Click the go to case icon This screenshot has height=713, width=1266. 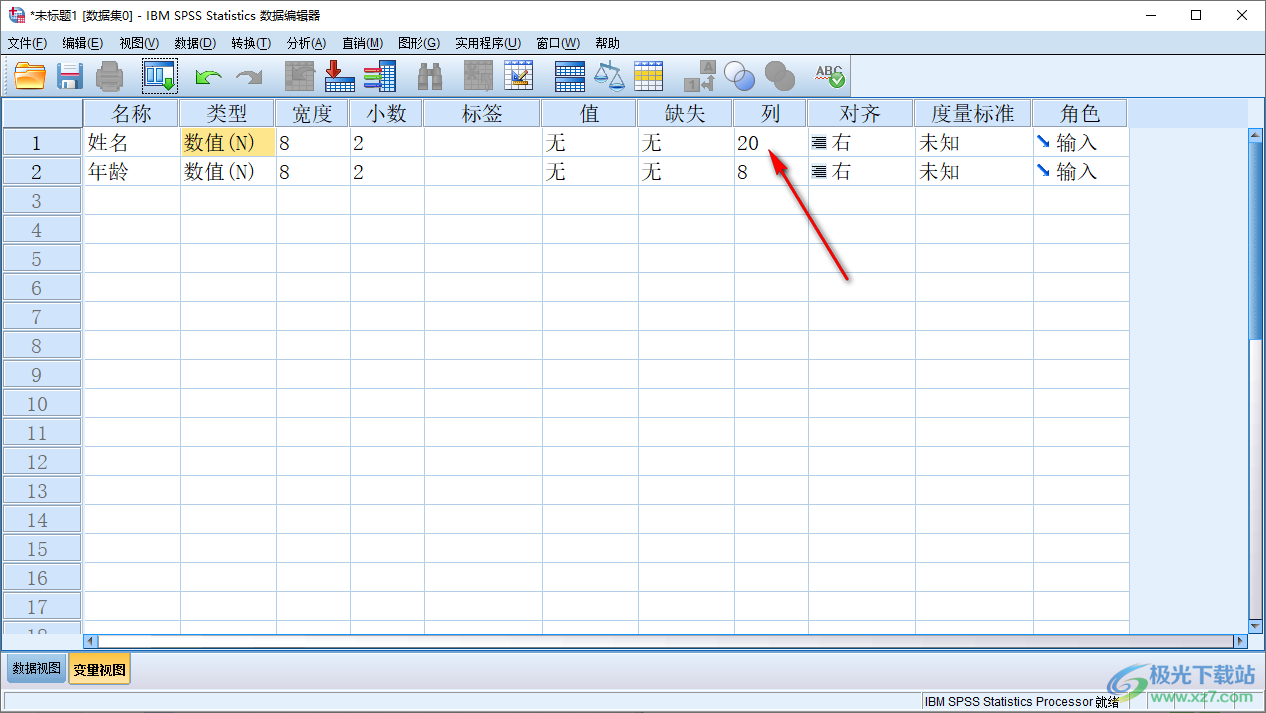tap(299, 76)
